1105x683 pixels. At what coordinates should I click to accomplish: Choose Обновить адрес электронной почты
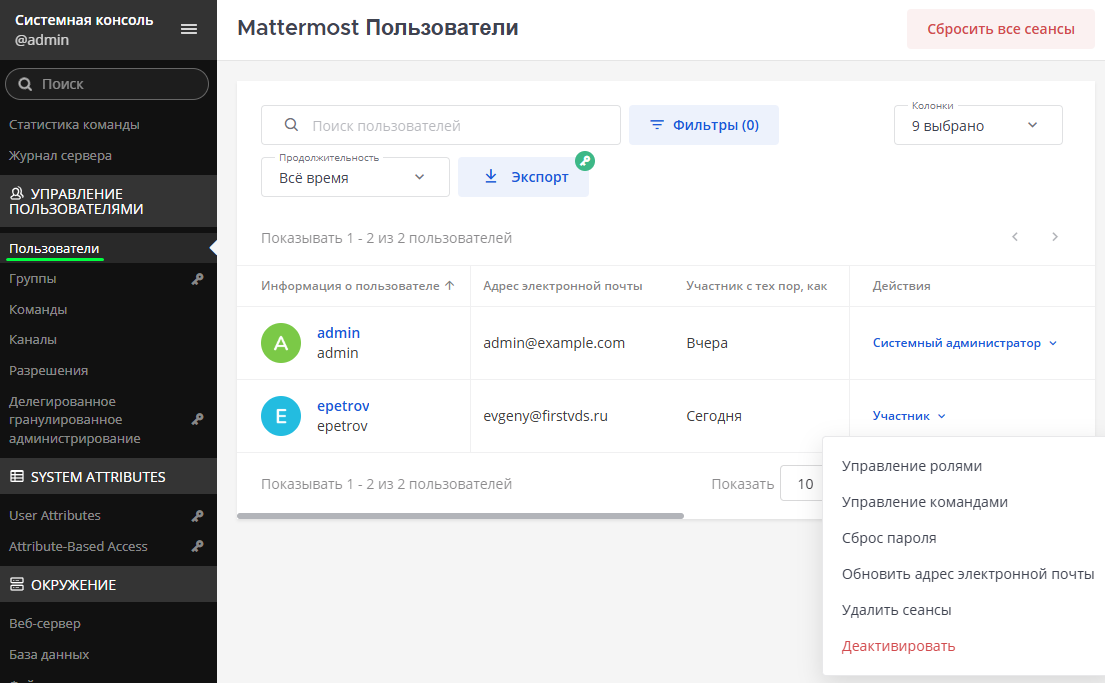[968, 574]
